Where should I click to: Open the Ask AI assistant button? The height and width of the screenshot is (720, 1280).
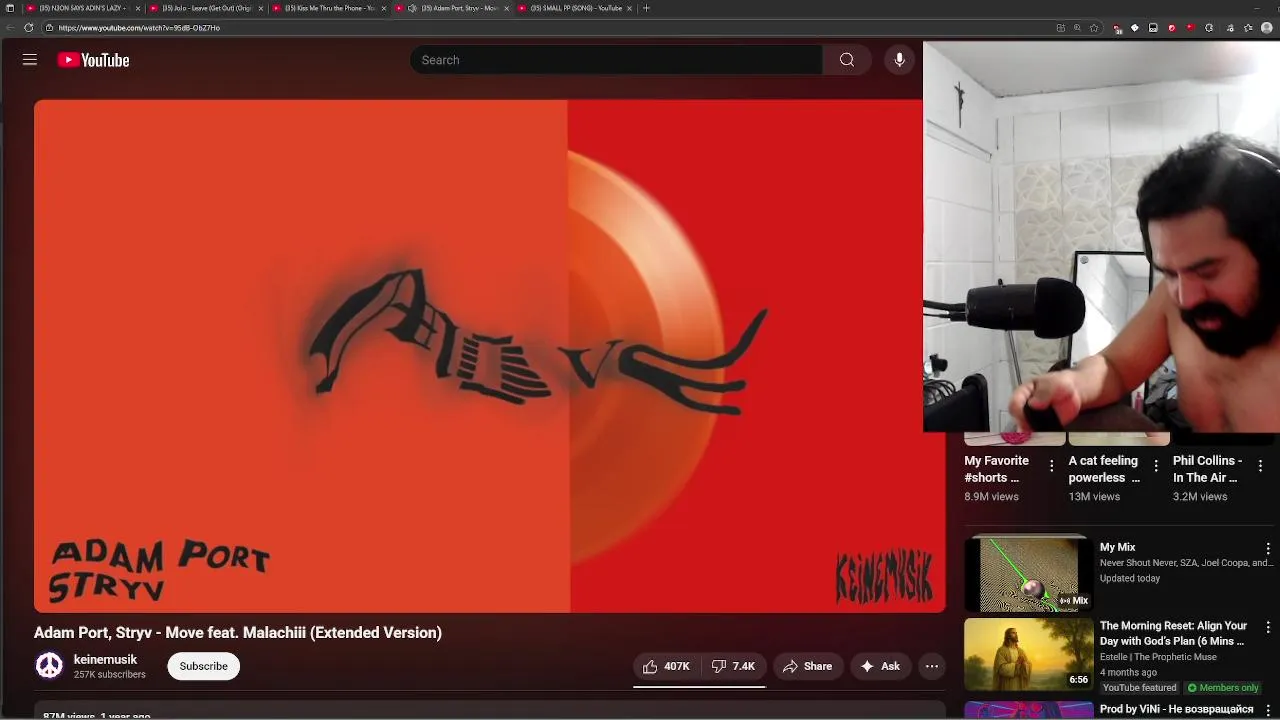click(x=880, y=666)
